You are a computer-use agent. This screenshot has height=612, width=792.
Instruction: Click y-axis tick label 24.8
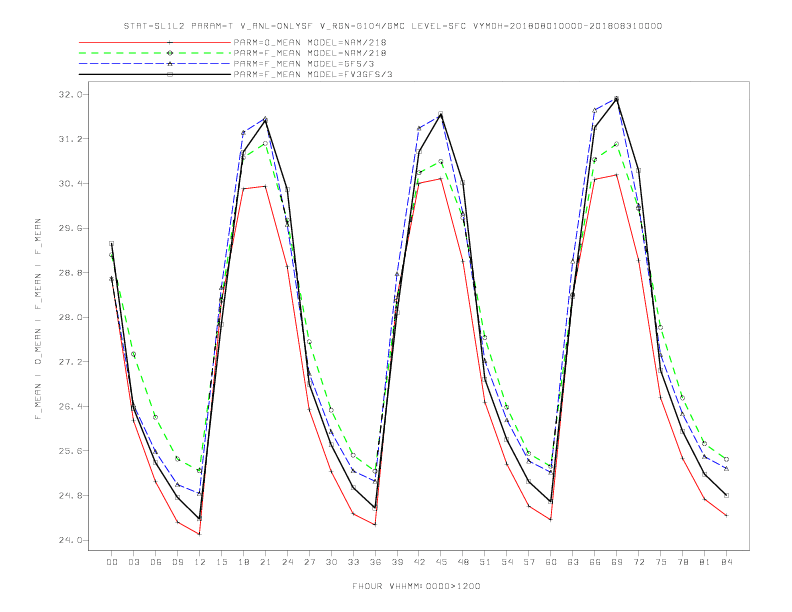[70, 495]
